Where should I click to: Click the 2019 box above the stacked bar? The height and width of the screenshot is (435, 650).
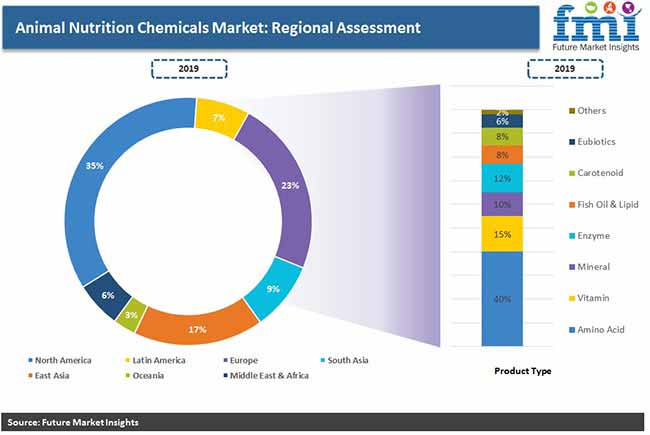pyautogui.click(x=565, y=69)
